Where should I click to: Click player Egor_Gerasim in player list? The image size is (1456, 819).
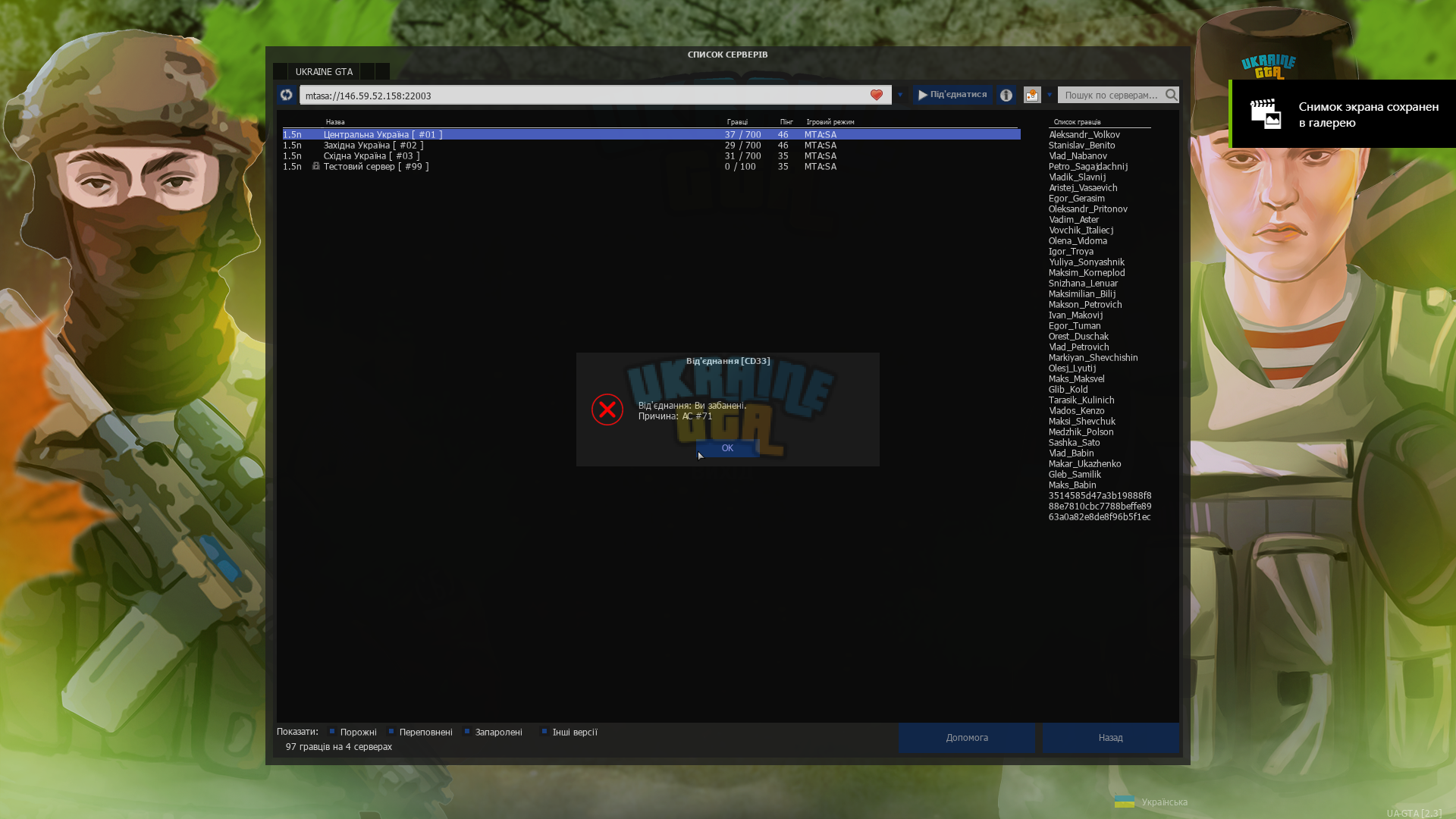tap(1077, 198)
